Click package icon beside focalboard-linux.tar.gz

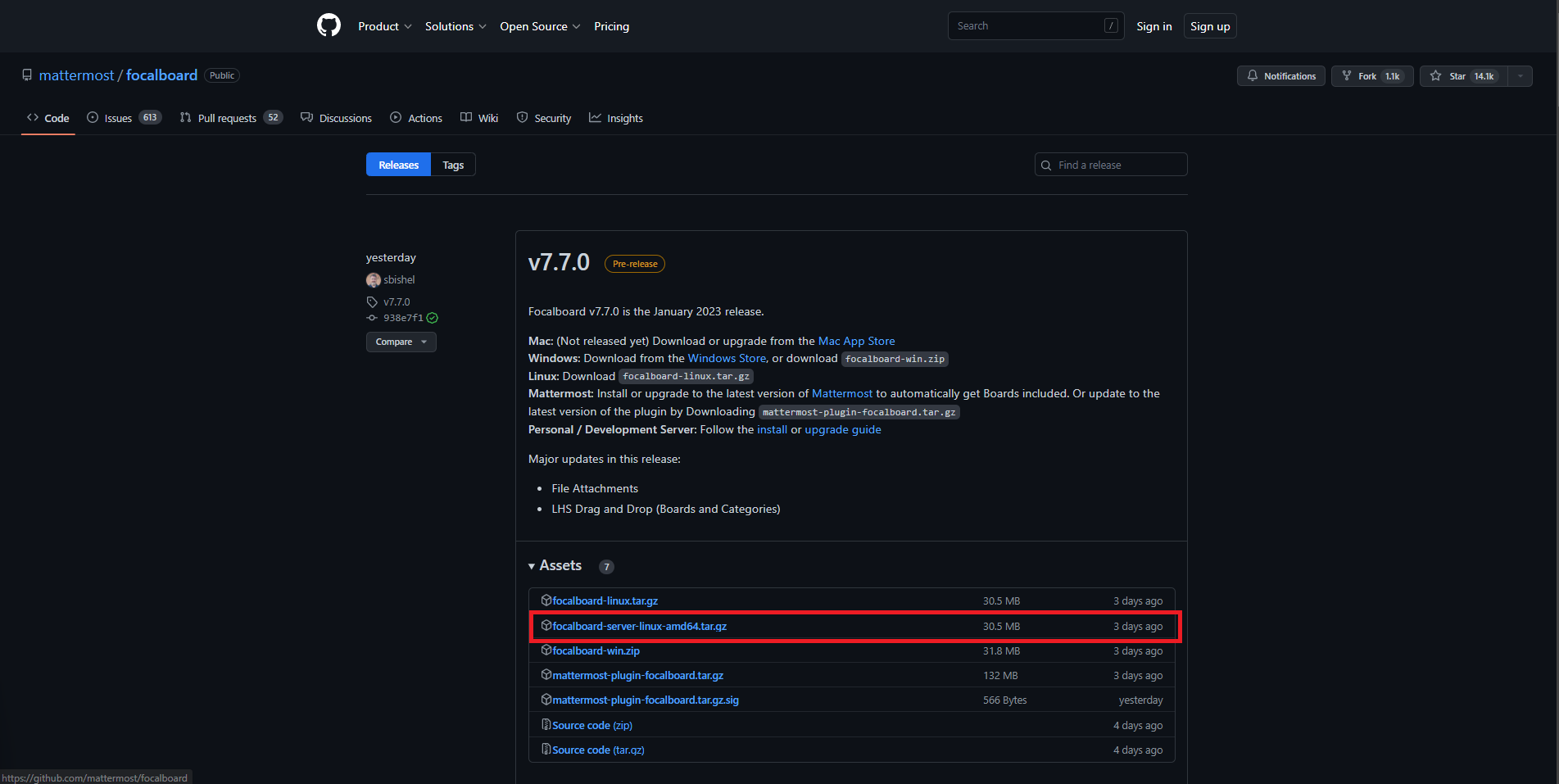pos(546,600)
